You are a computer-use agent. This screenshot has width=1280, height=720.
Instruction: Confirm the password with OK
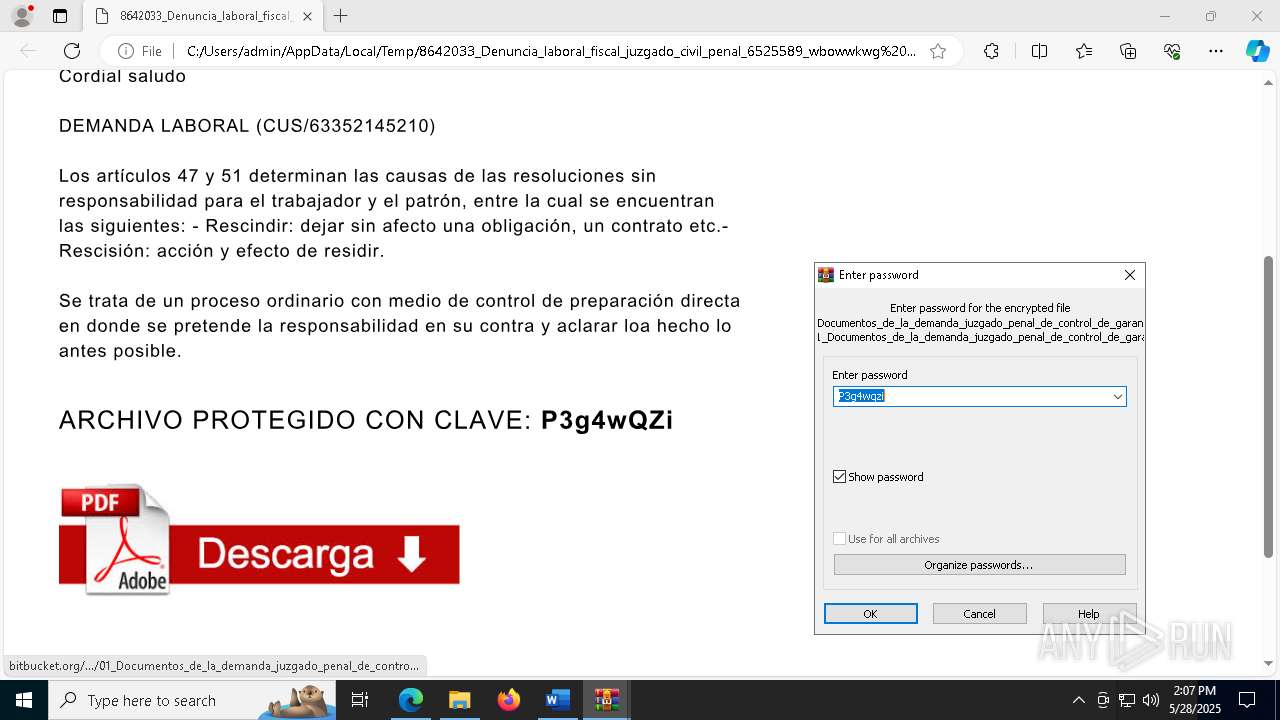point(870,614)
